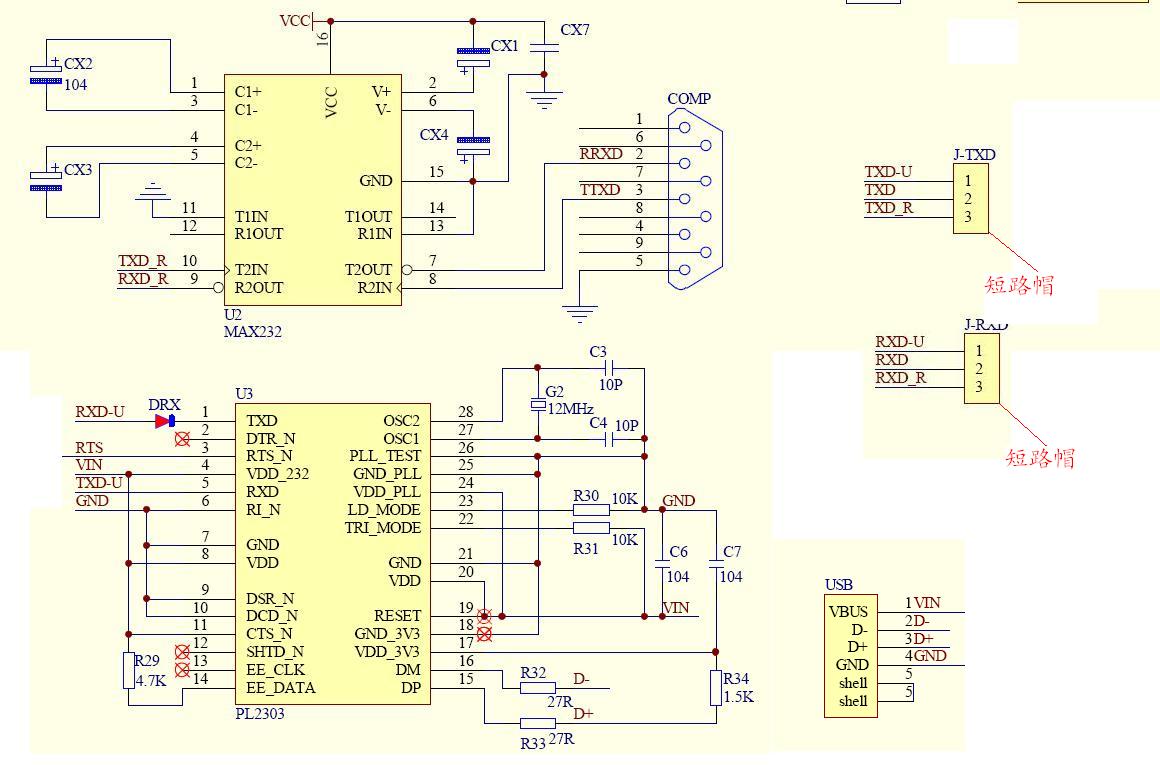Click ground symbol below CX7 capacitor
Viewport: 1160px width, 765px height.
point(544,101)
